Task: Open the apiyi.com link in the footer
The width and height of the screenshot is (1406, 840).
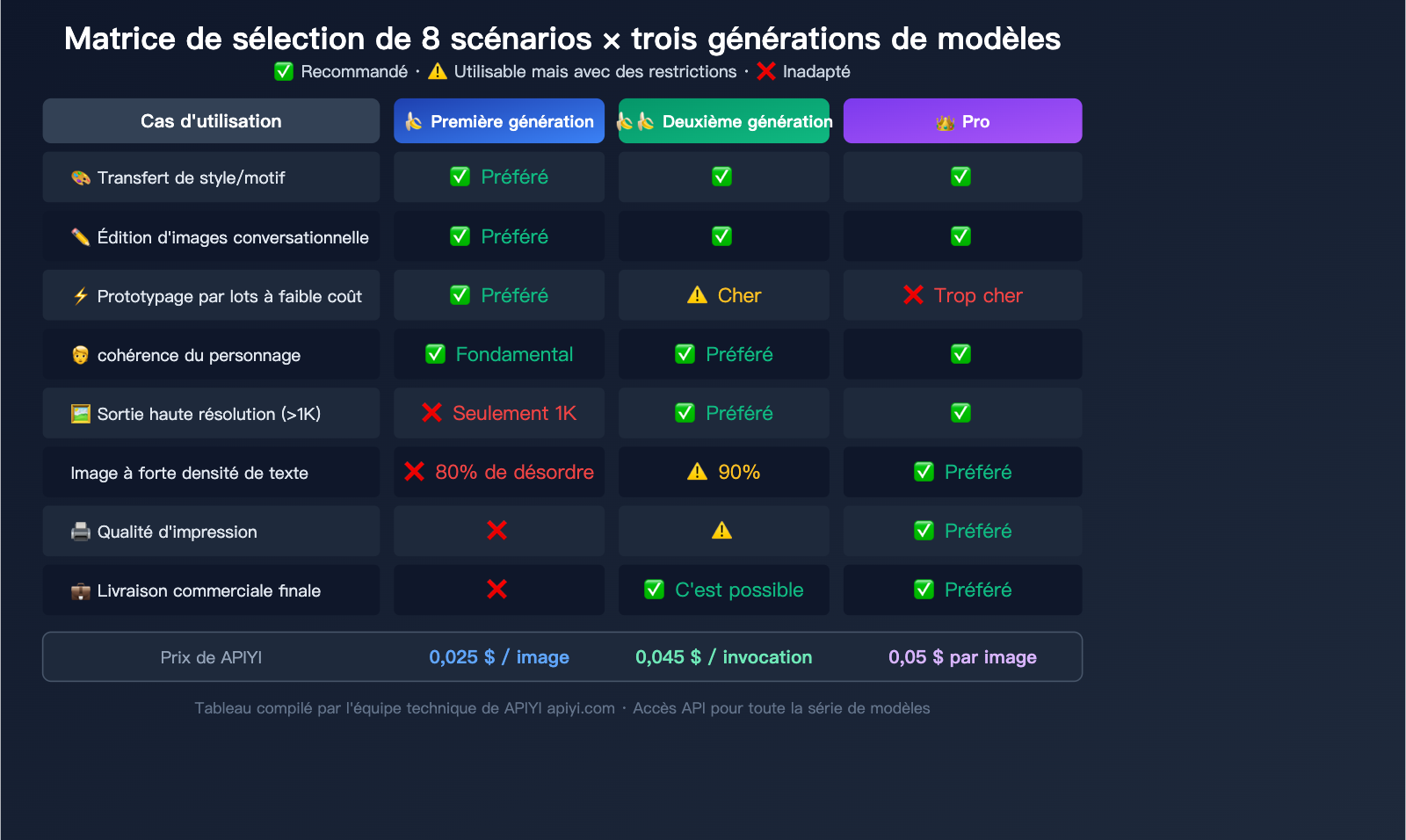Action: [x=581, y=708]
